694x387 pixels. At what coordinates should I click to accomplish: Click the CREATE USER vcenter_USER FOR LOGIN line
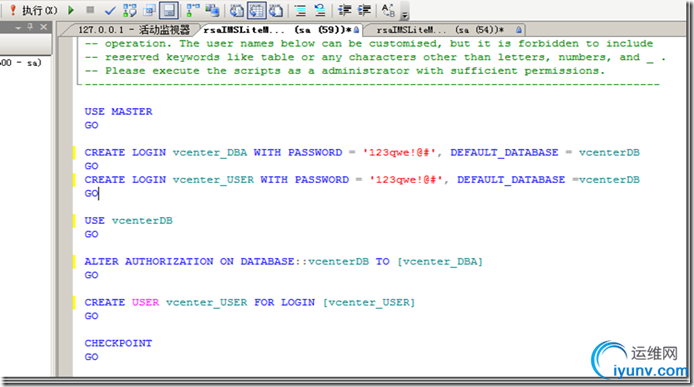pyautogui.click(x=250, y=302)
